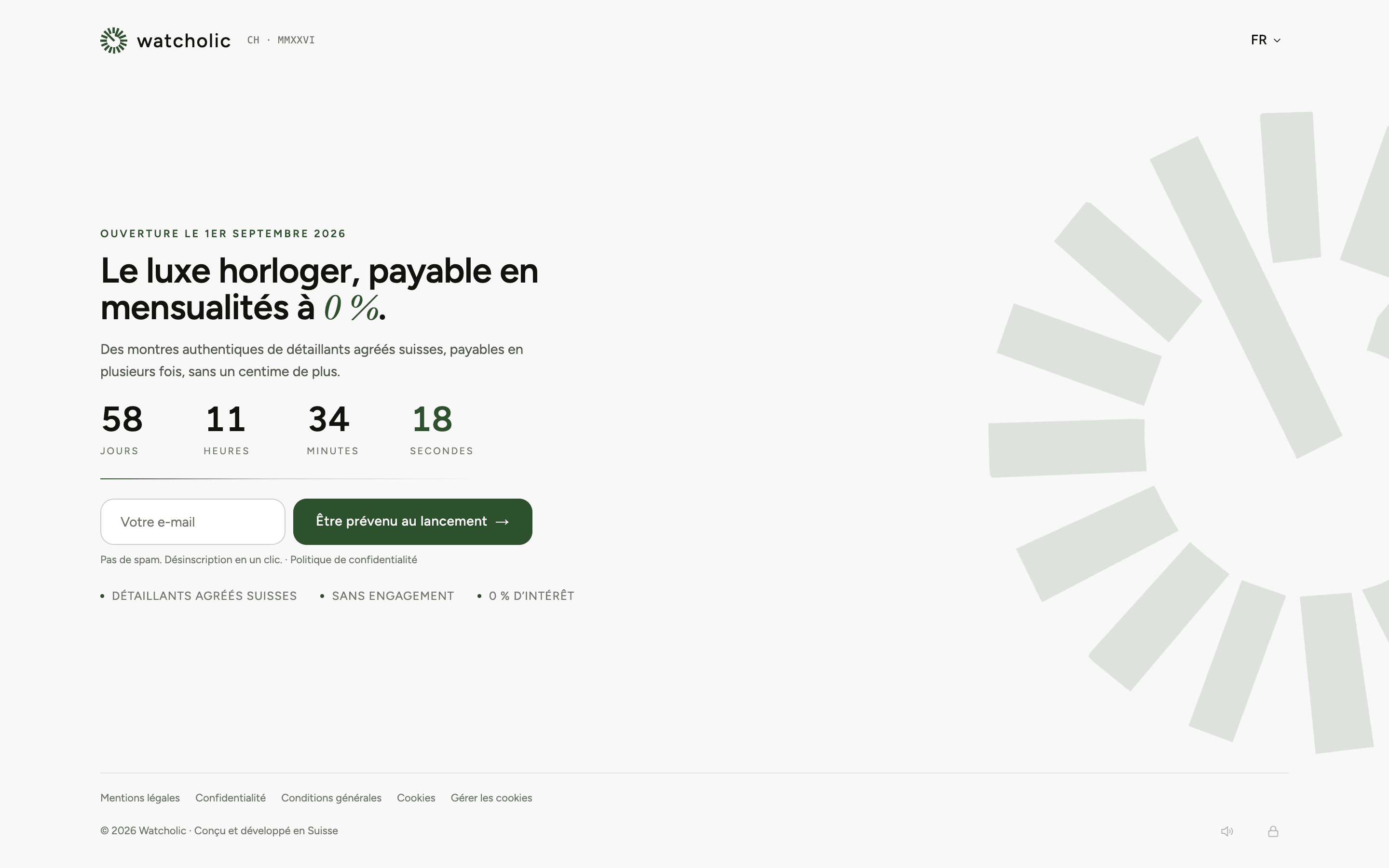Open the FR language dropdown
Screen dimensions: 1389x868
pyautogui.click(x=1266, y=40)
